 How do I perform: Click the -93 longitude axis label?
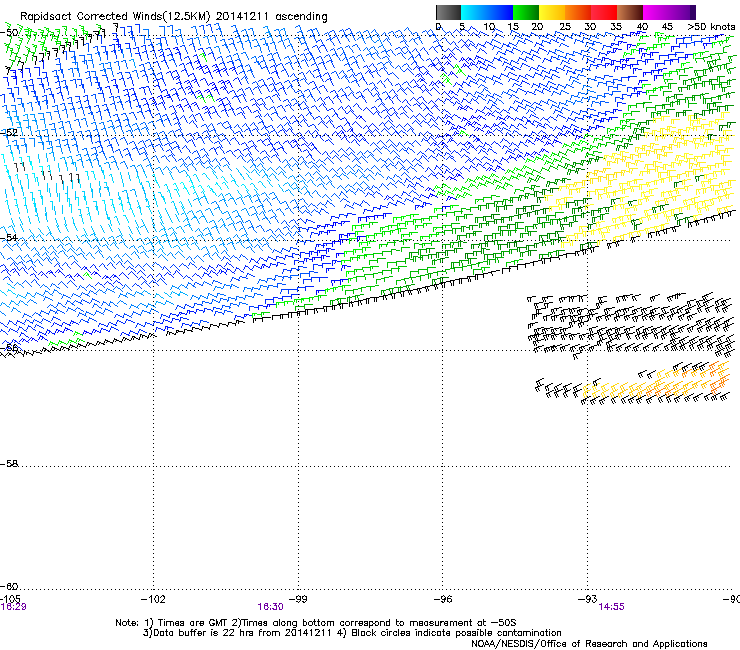click(587, 599)
